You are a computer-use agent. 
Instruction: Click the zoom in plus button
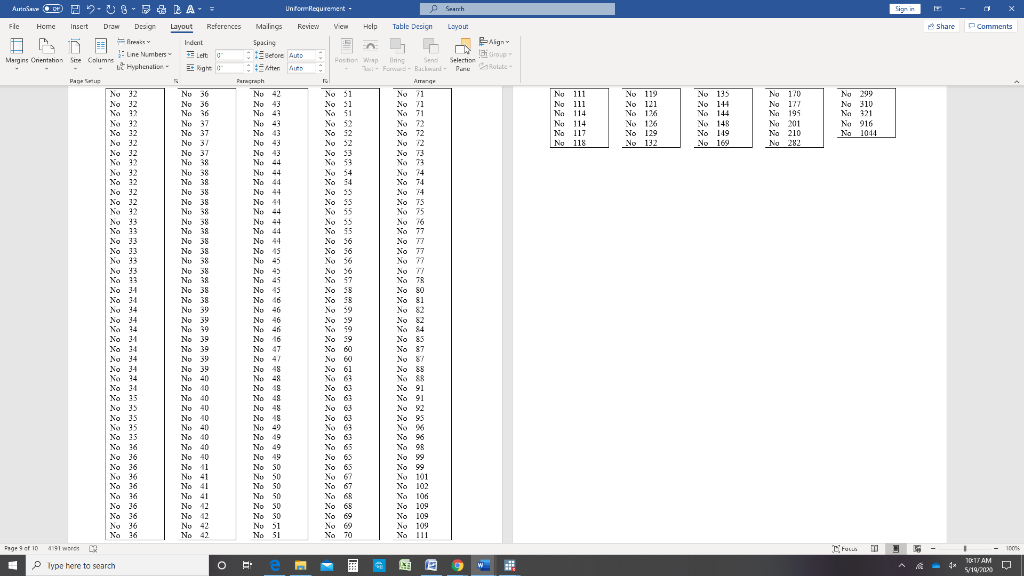[996, 549]
